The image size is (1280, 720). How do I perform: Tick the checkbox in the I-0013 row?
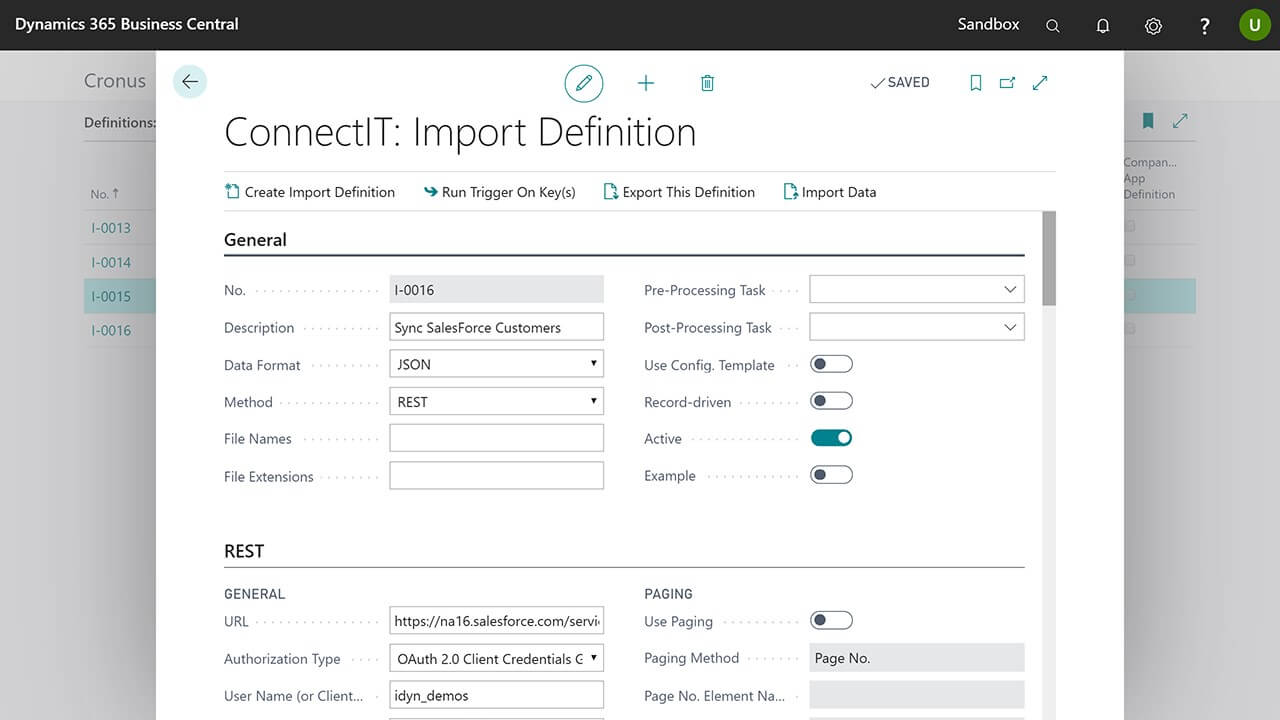[x=1130, y=227]
